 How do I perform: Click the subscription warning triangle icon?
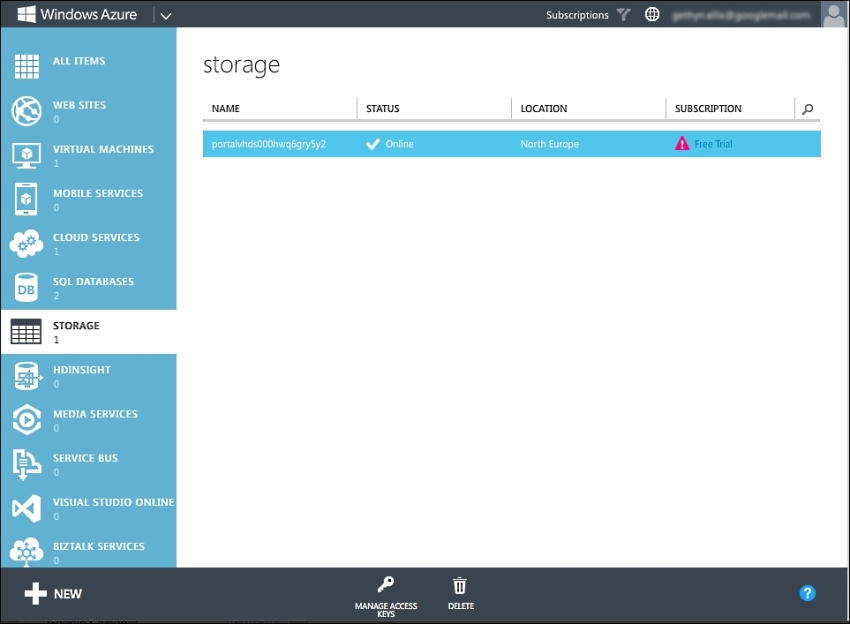click(x=682, y=144)
